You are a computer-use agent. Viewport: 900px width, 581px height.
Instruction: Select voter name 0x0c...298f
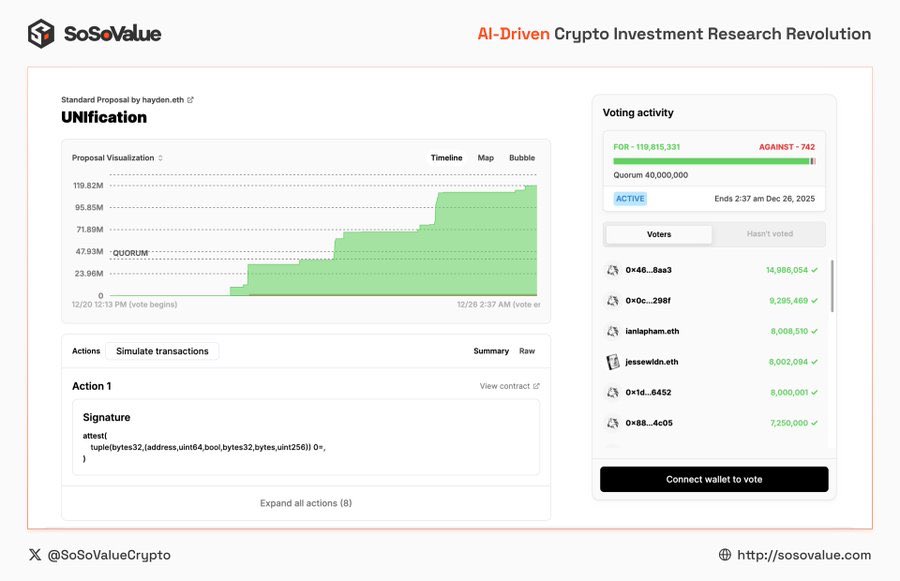pyautogui.click(x=648, y=300)
